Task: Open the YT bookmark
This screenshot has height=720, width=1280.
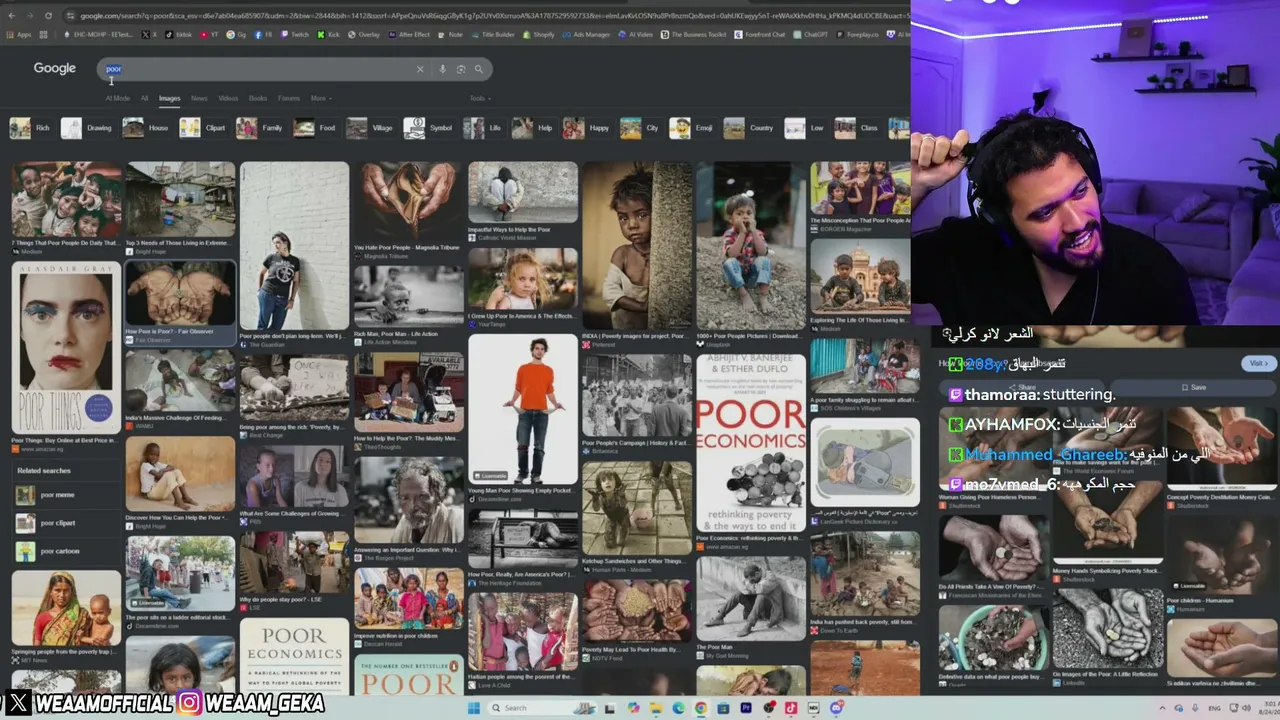Action: 209,34
